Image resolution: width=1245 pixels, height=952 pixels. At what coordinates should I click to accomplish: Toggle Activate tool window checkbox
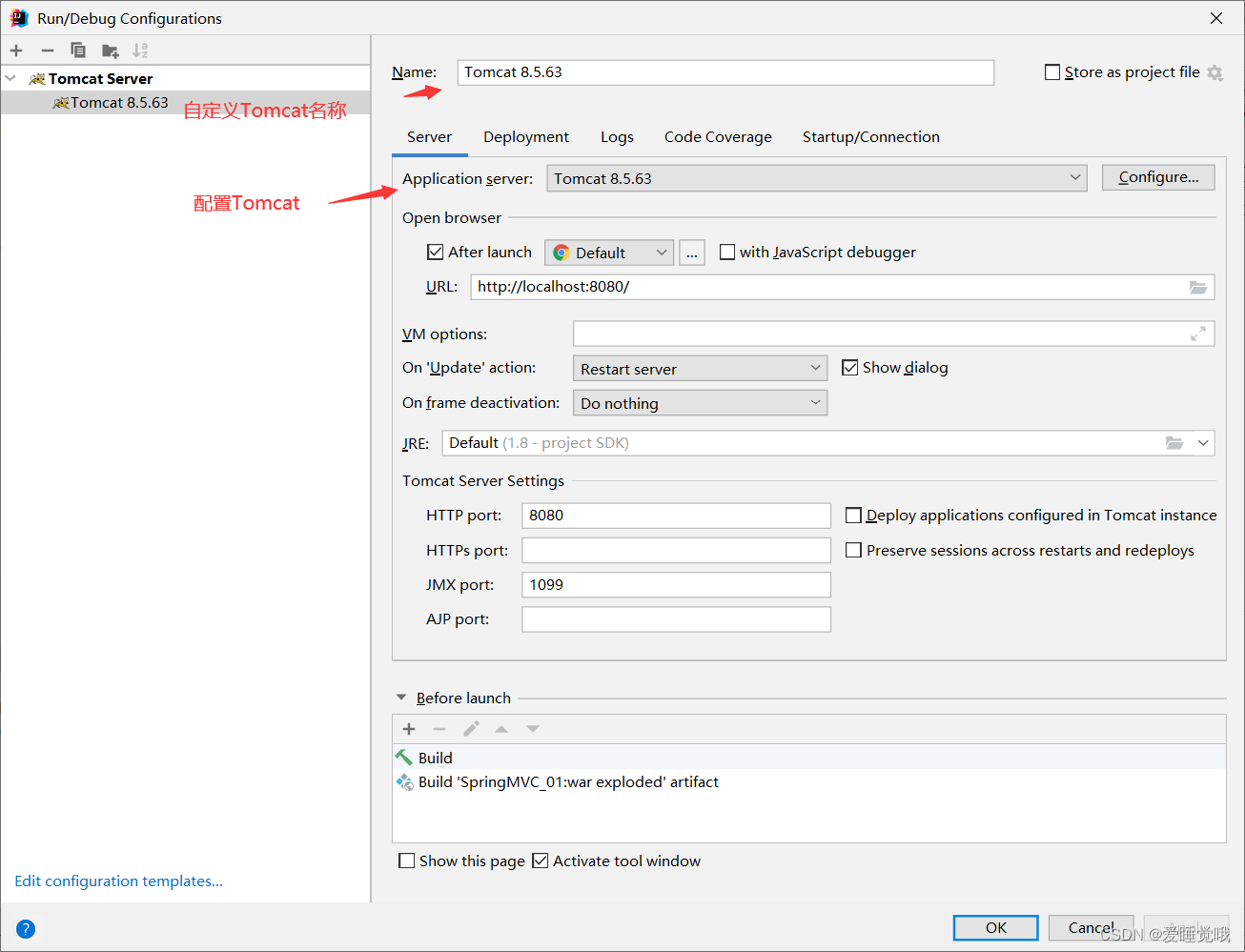(x=541, y=861)
